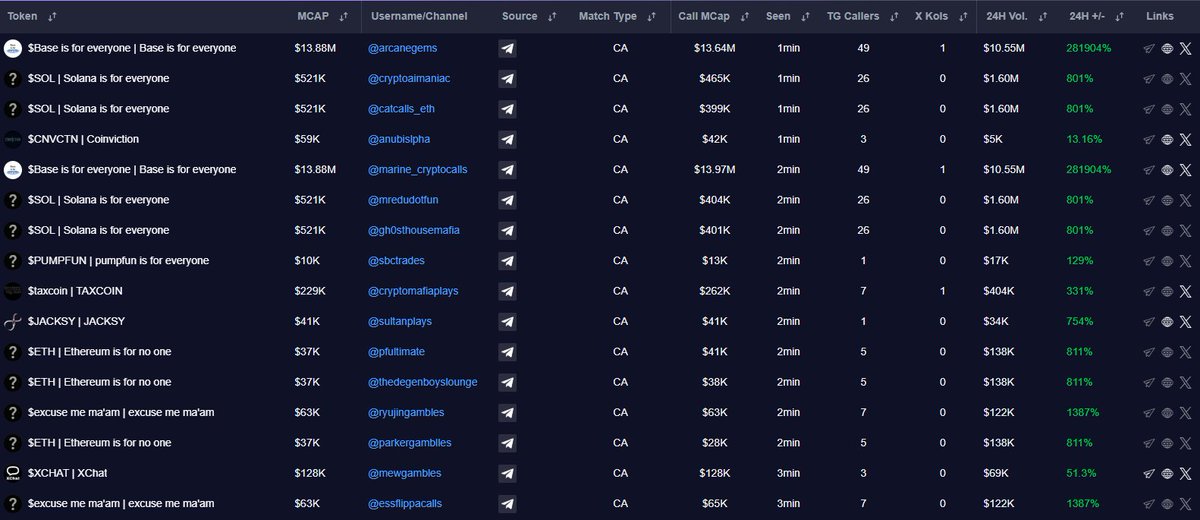Click the '$13.64M' Call MCap value
The width and height of the screenshot is (1200, 520).
tap(715, 48)
